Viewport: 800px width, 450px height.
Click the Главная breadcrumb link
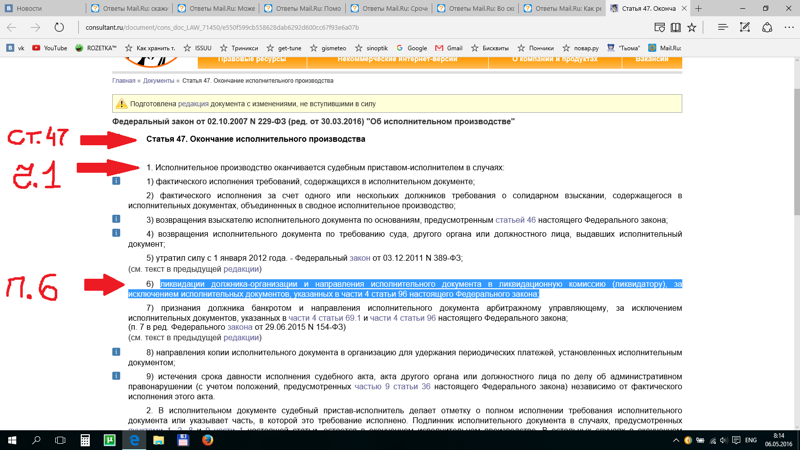click(x=123, y=81)
